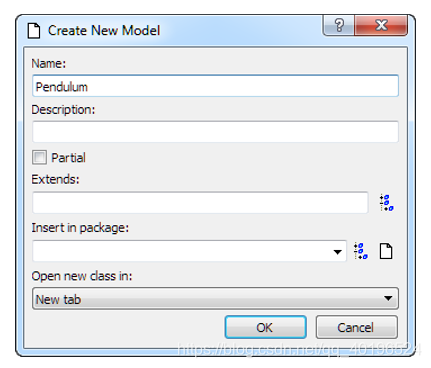
Task: Open class browser icon beside Extends field
Action: coord(386,203)
